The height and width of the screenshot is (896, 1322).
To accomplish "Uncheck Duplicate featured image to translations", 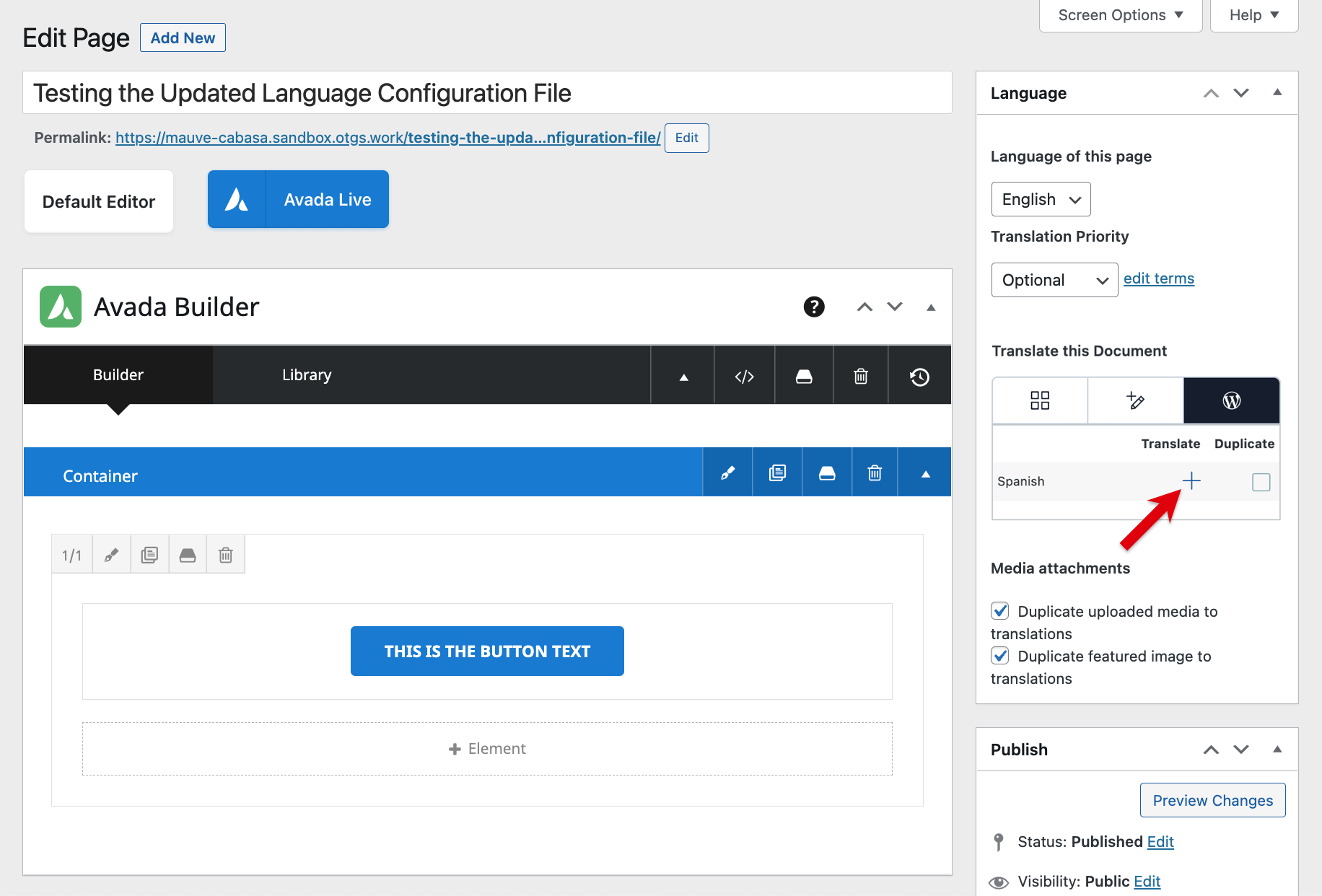I will tap(1000, 656).
